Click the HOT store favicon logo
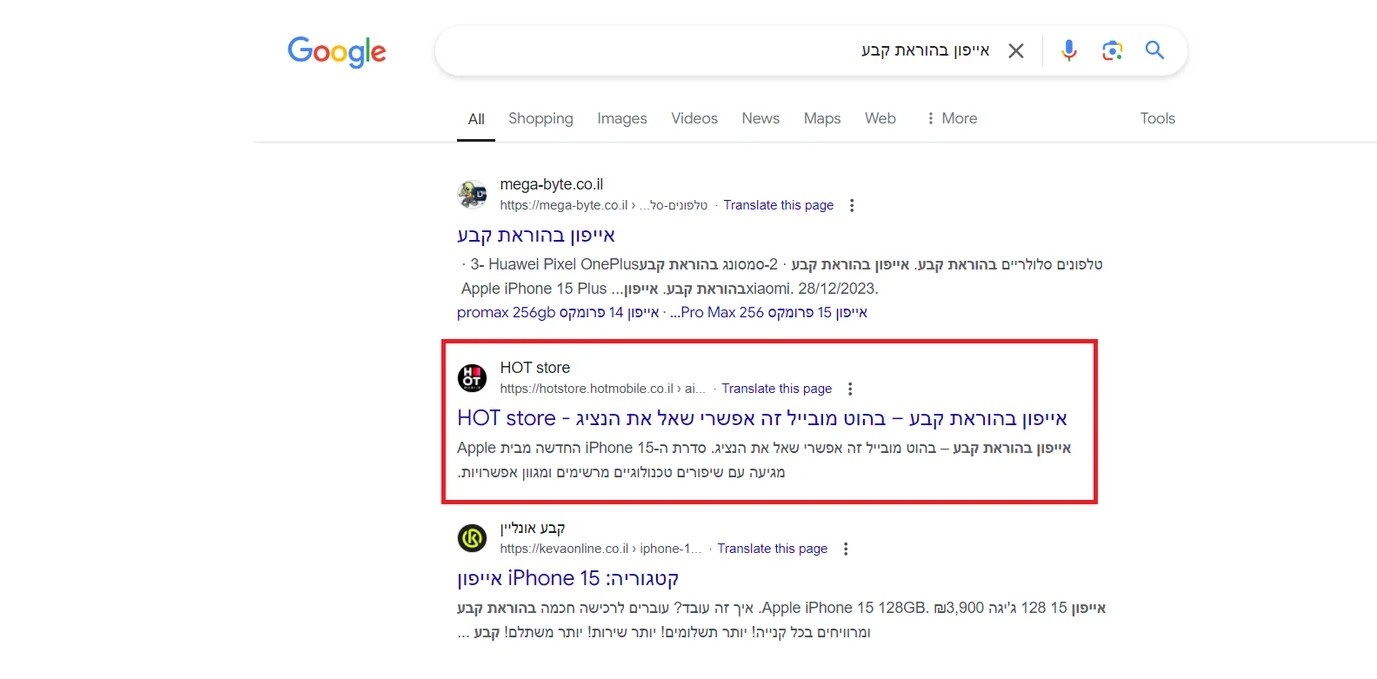Image resolution: width=1377 pixels, height=679 pixels. pos(472,378)
